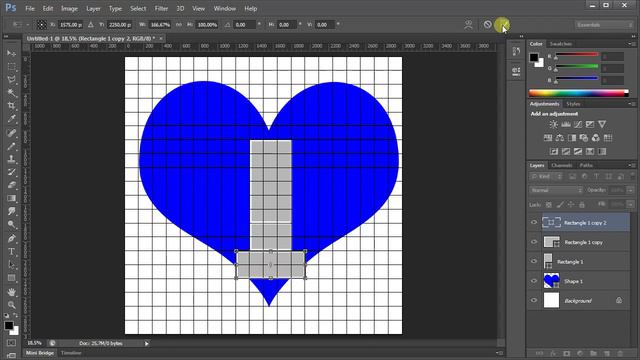Open the Color panel options menu
Viewport: 640px width, 360px height.
tap(631, 44)
